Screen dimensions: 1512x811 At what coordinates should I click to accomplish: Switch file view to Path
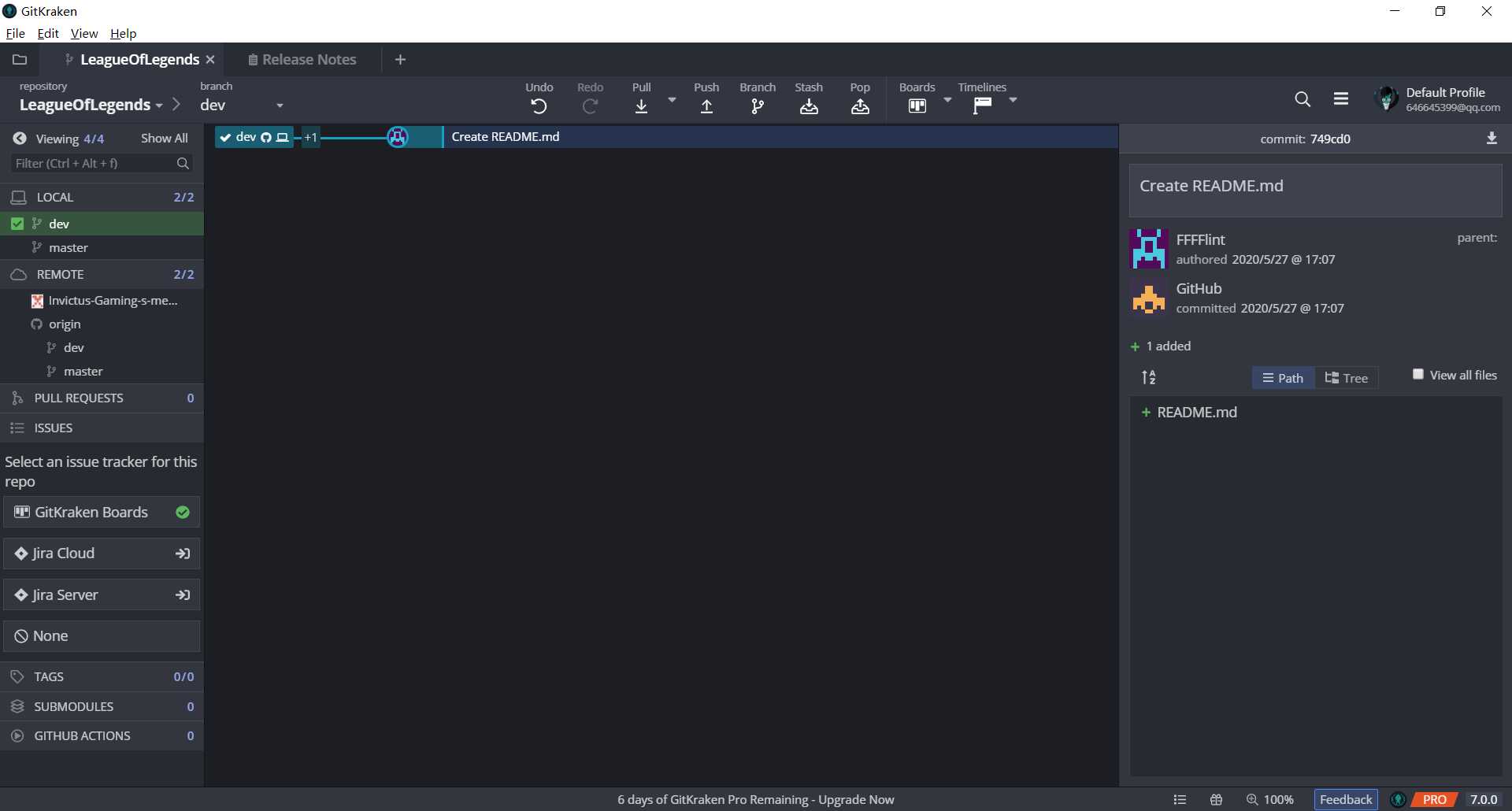point(1283,378)
